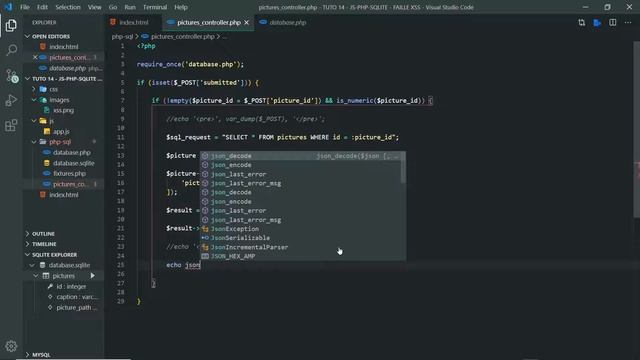
Task: Collapse the images folder
Action: pos(59,100)
